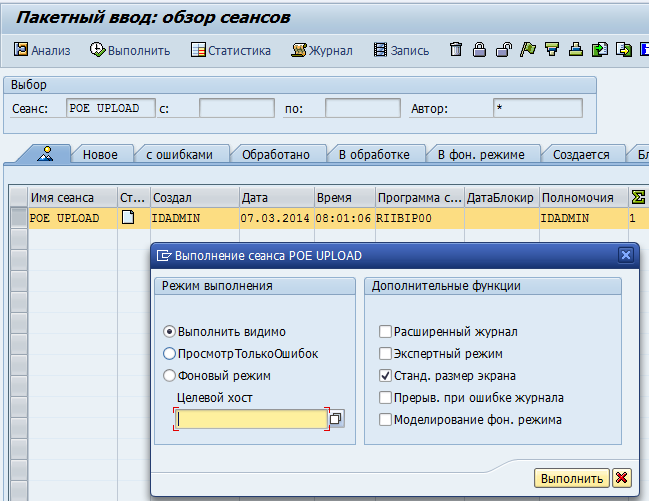The width and height of the screenshot is (649, 501).
Task: Open value help for Целевой хост
Action: tap(336, 419)
